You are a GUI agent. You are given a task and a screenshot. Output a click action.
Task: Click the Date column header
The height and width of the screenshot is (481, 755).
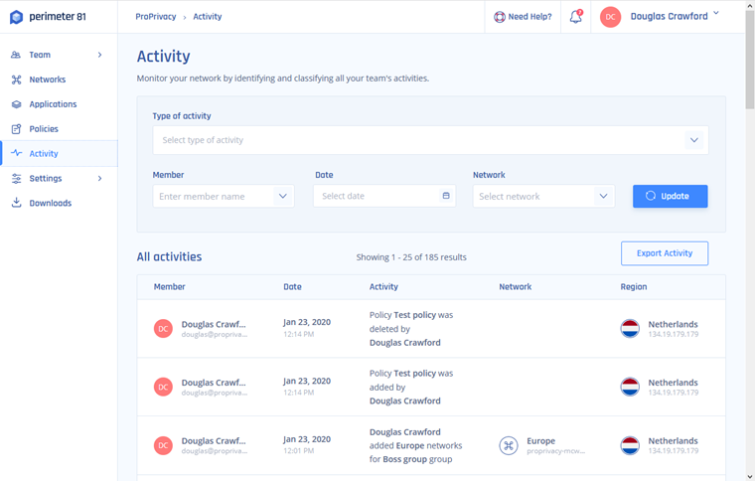(292, 286)
